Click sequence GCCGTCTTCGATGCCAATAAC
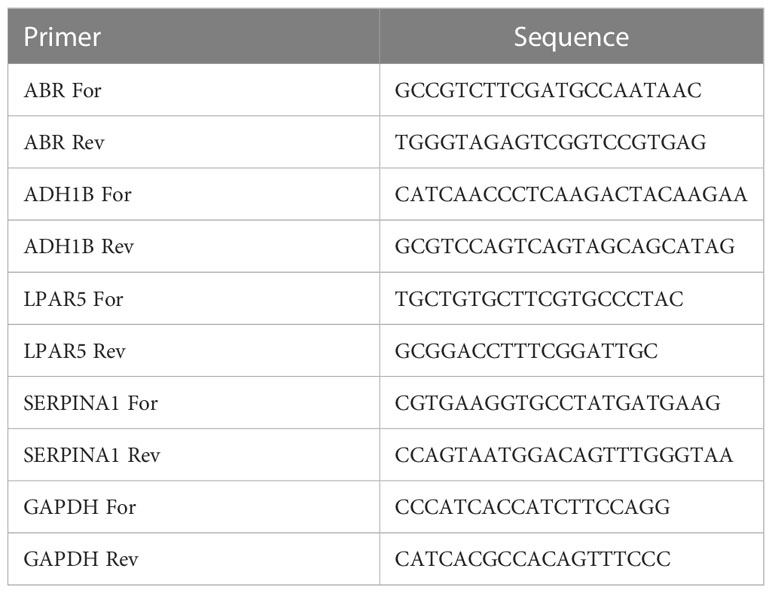The height and width of the screenshot is (593, 772). click(548, 90)
